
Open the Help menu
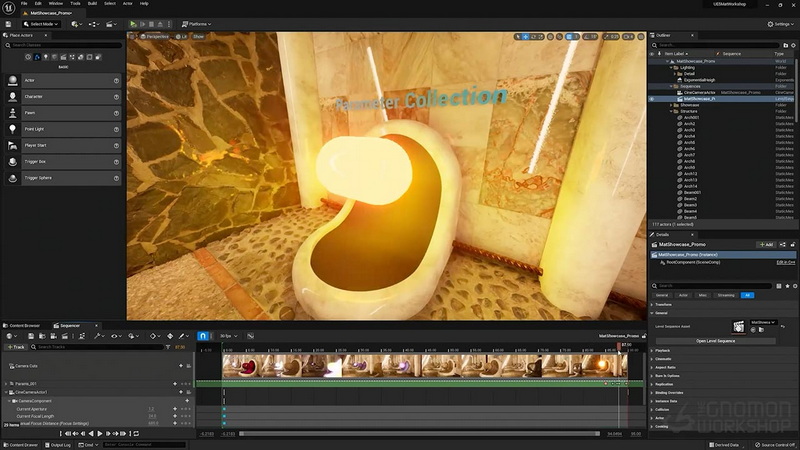click(144, 4)
